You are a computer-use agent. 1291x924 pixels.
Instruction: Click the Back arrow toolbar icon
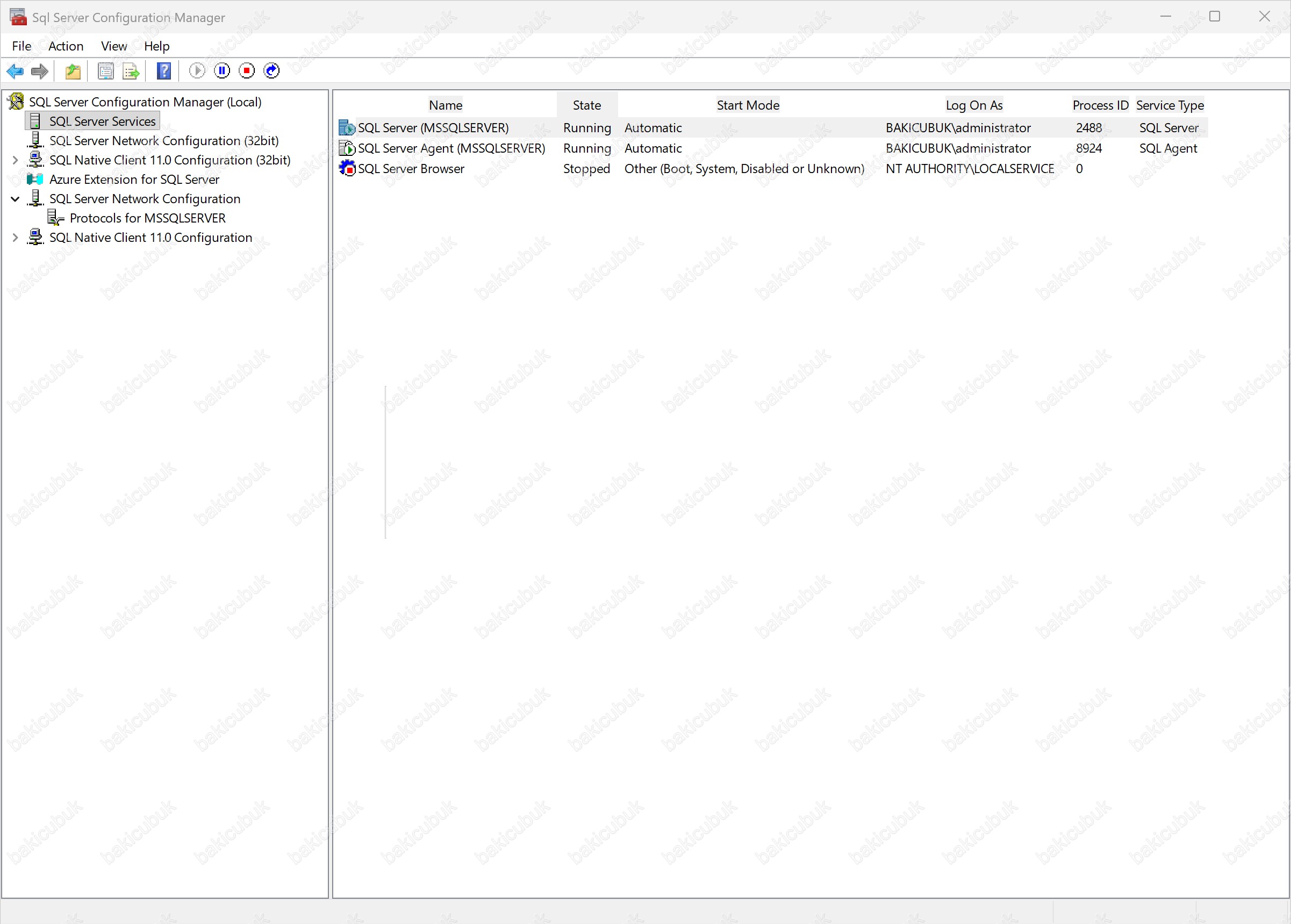point(15,71)
